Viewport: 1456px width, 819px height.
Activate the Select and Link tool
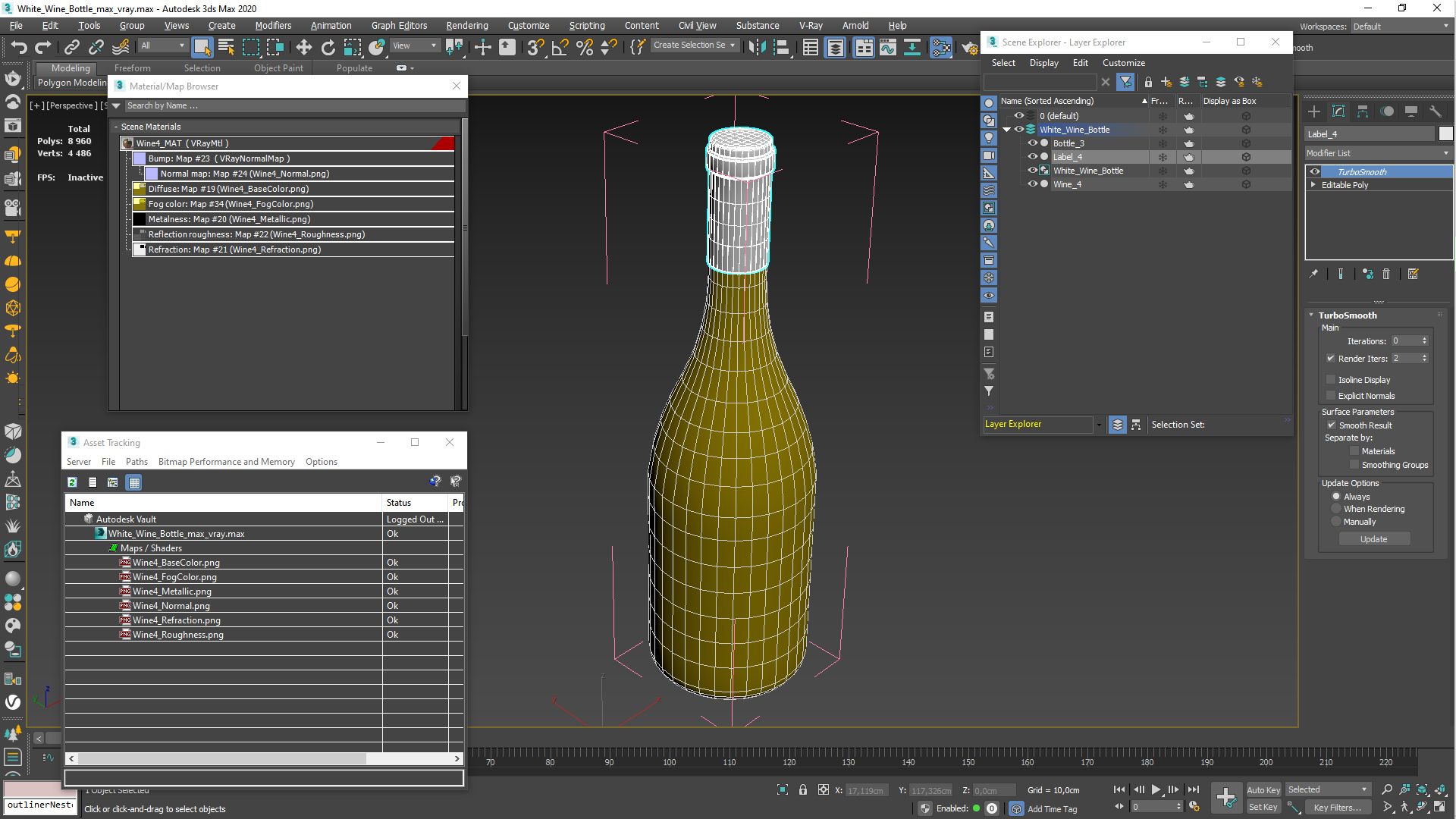(72, 48)
